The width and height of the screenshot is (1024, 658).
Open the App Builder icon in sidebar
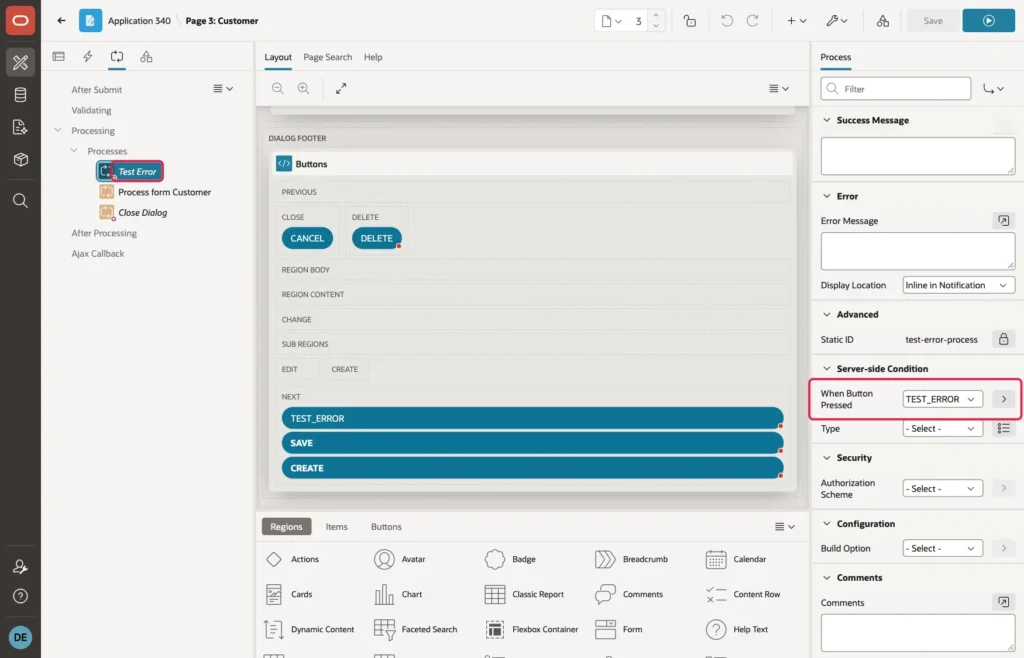point(20,62)
